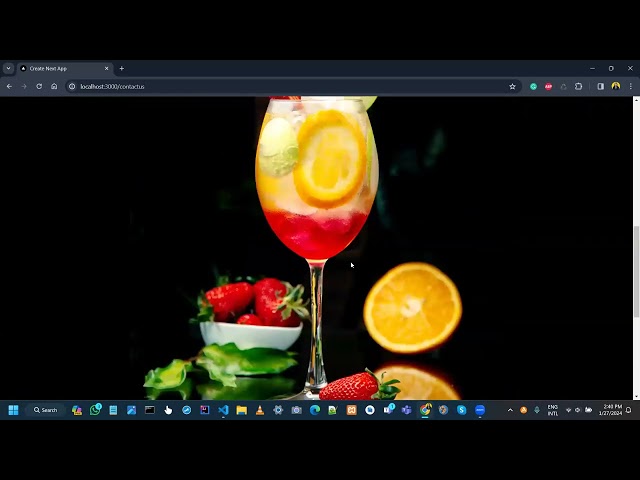This screenshot has height=480, width=640.
Task: Reload the page with the refresh icon
Action: pos(39,87)
